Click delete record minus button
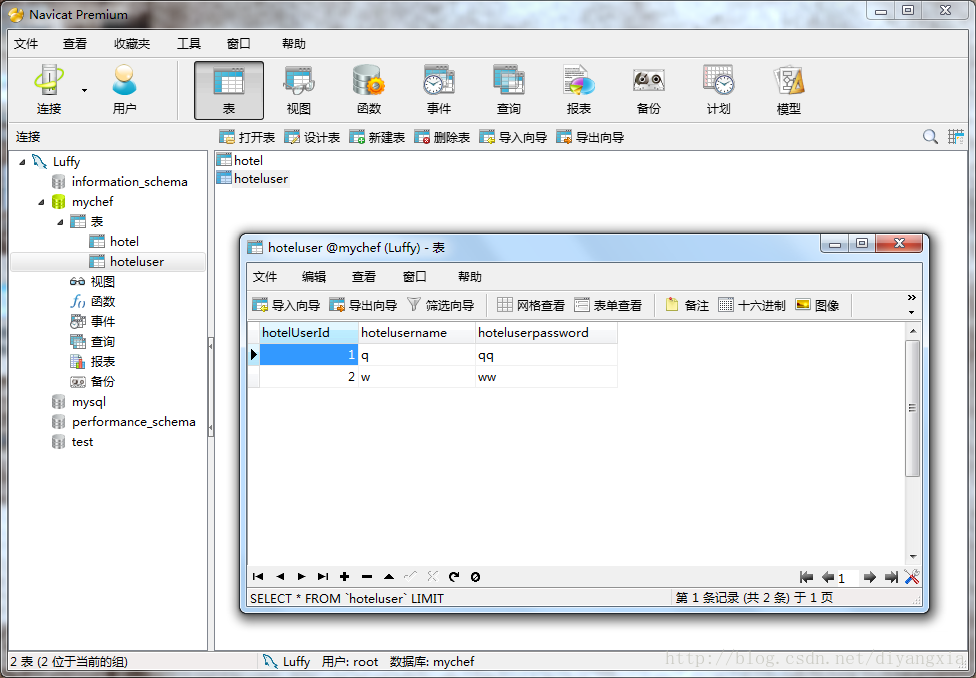 (367, 577)
